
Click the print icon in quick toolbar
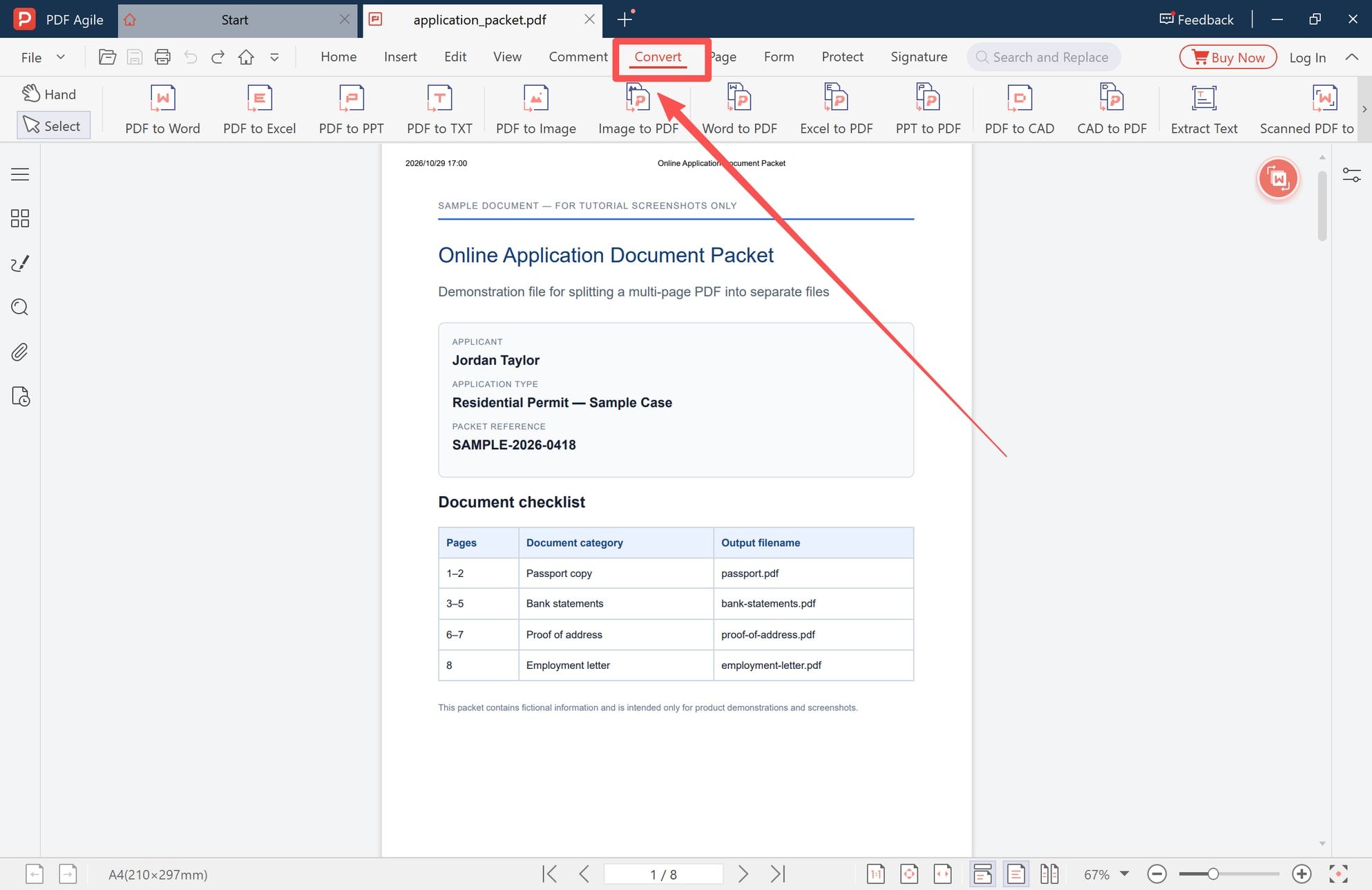[x=162, y=57]
